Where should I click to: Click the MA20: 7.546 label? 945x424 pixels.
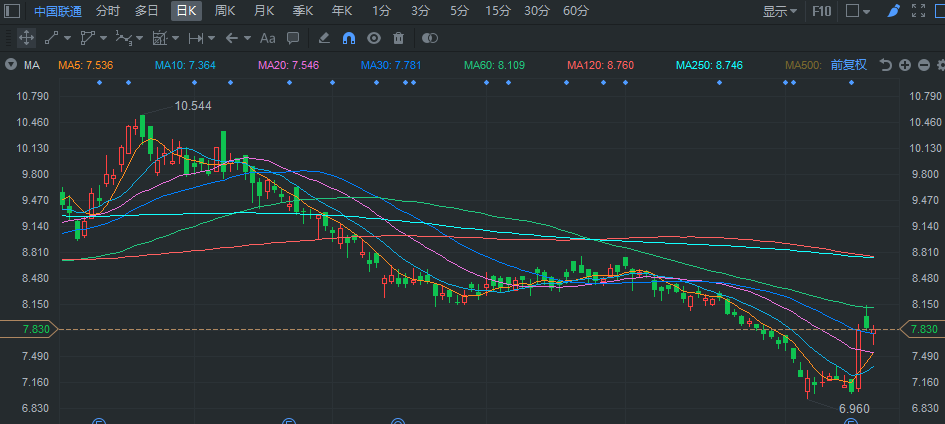point(288,65)
